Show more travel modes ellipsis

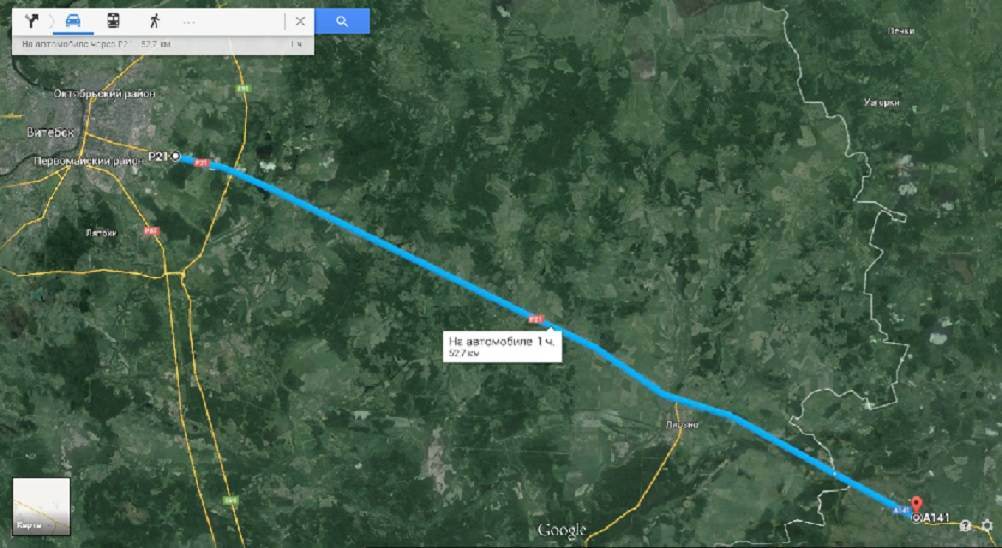click(x=189, y=22)
